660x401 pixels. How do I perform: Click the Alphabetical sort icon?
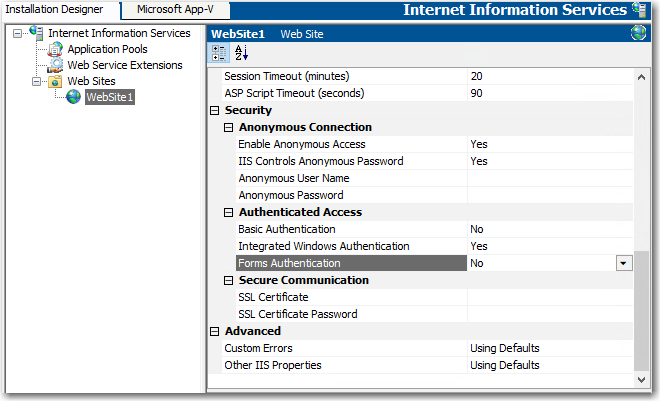tap(241, 53)
